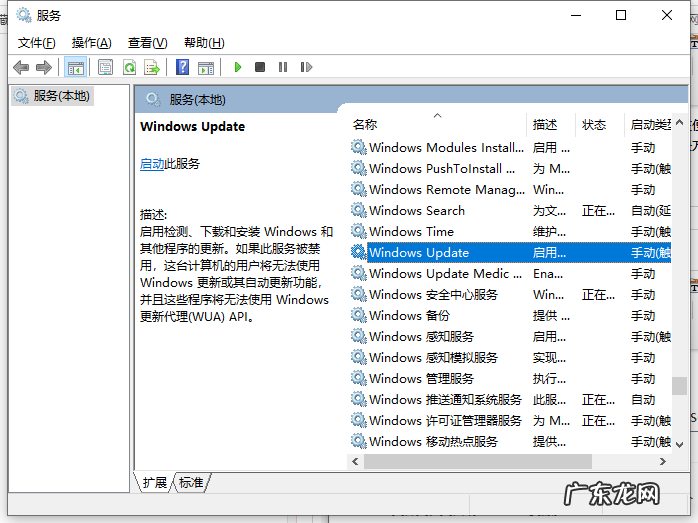Select Windows 移动热点服务 row
698x523 pixels.
pyautogui.click(x=511, y=441)
